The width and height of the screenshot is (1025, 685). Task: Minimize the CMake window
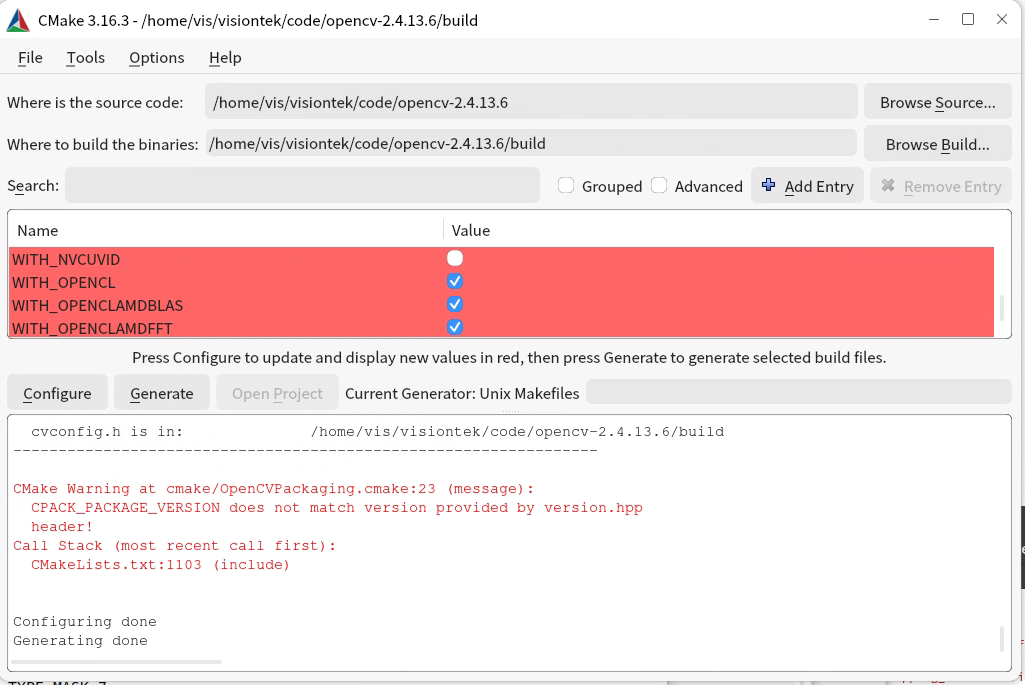click(933, 20)
